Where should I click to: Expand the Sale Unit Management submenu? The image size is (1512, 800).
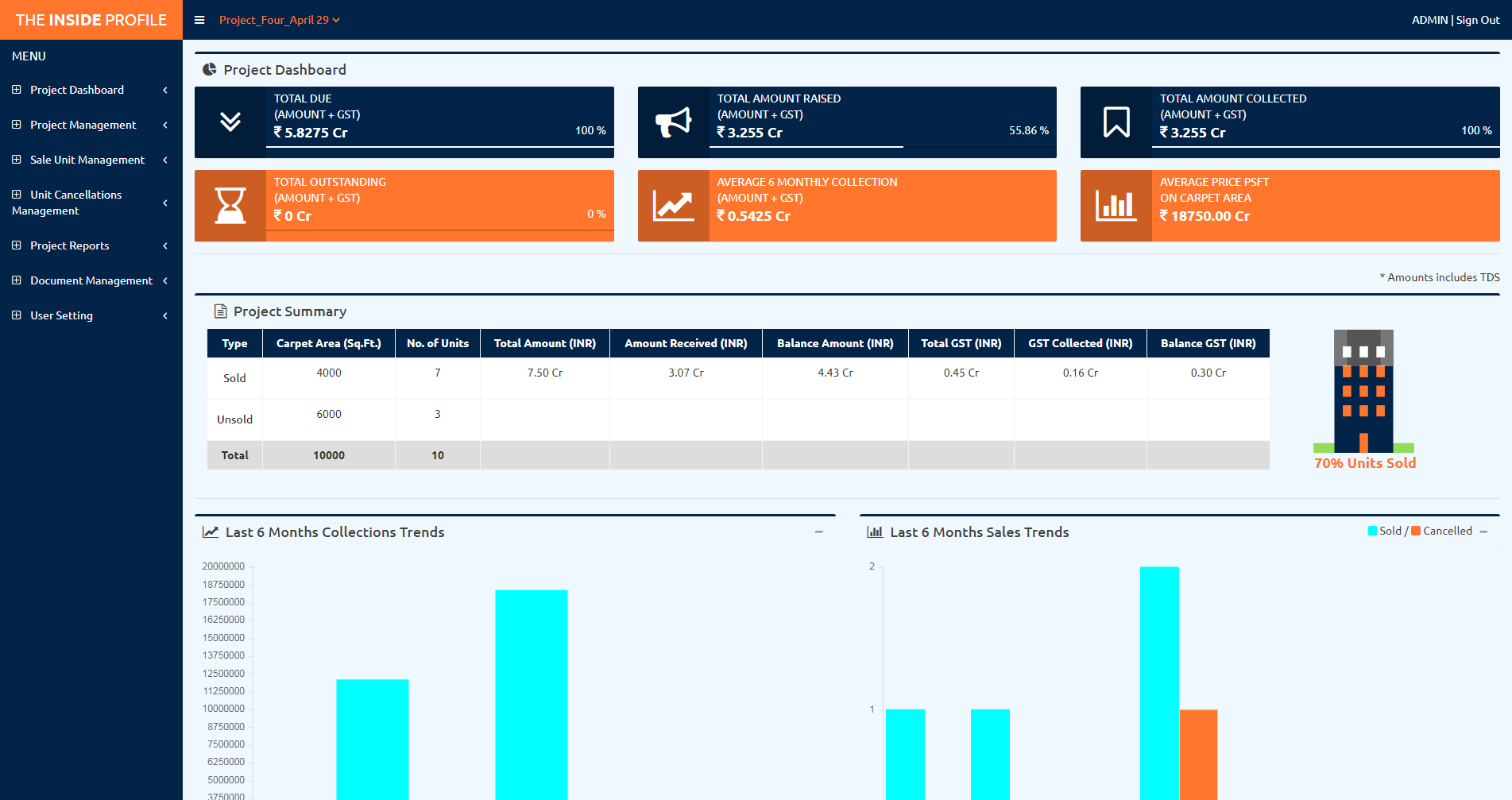click(87, 160)
